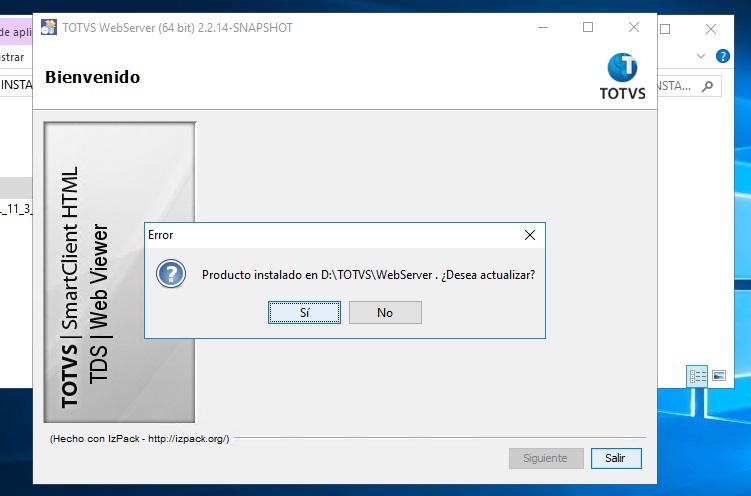This screenshot has width=751, height=496.
Task: Open help in background Explorer window
Action: tap(723, 56)
